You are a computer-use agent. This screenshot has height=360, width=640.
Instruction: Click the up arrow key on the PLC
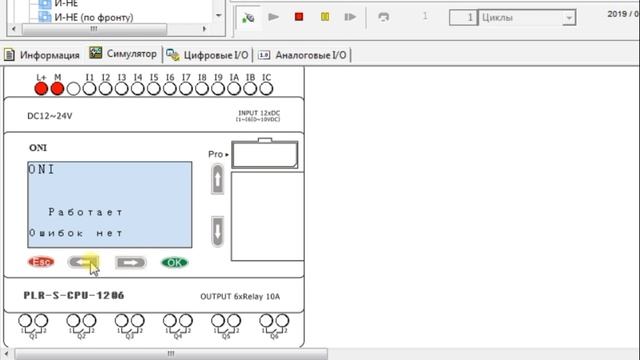coord(218,179)
